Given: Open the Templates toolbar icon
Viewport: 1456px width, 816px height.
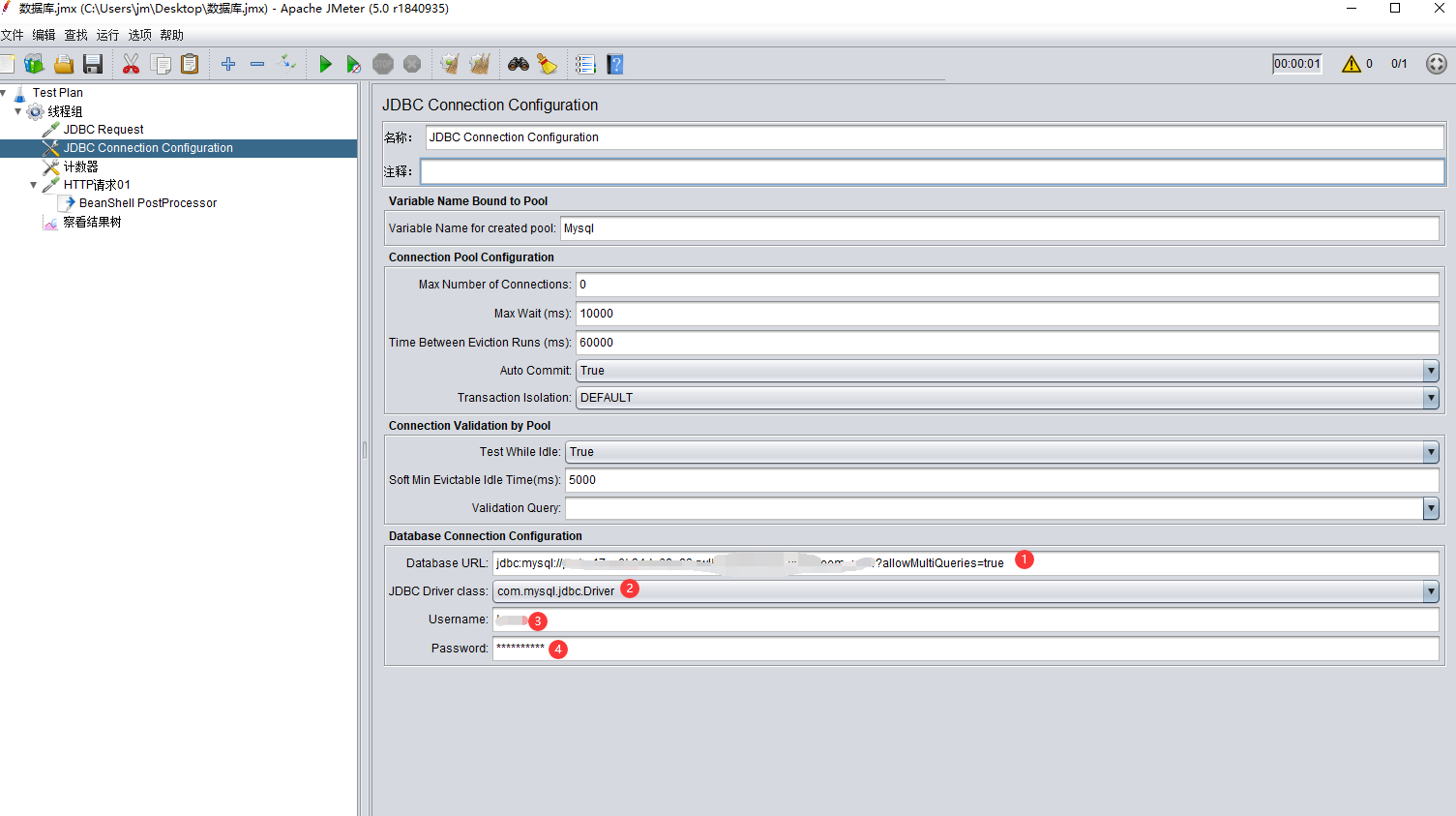Looking at the screenshot, I should click(x=35, y=64).
